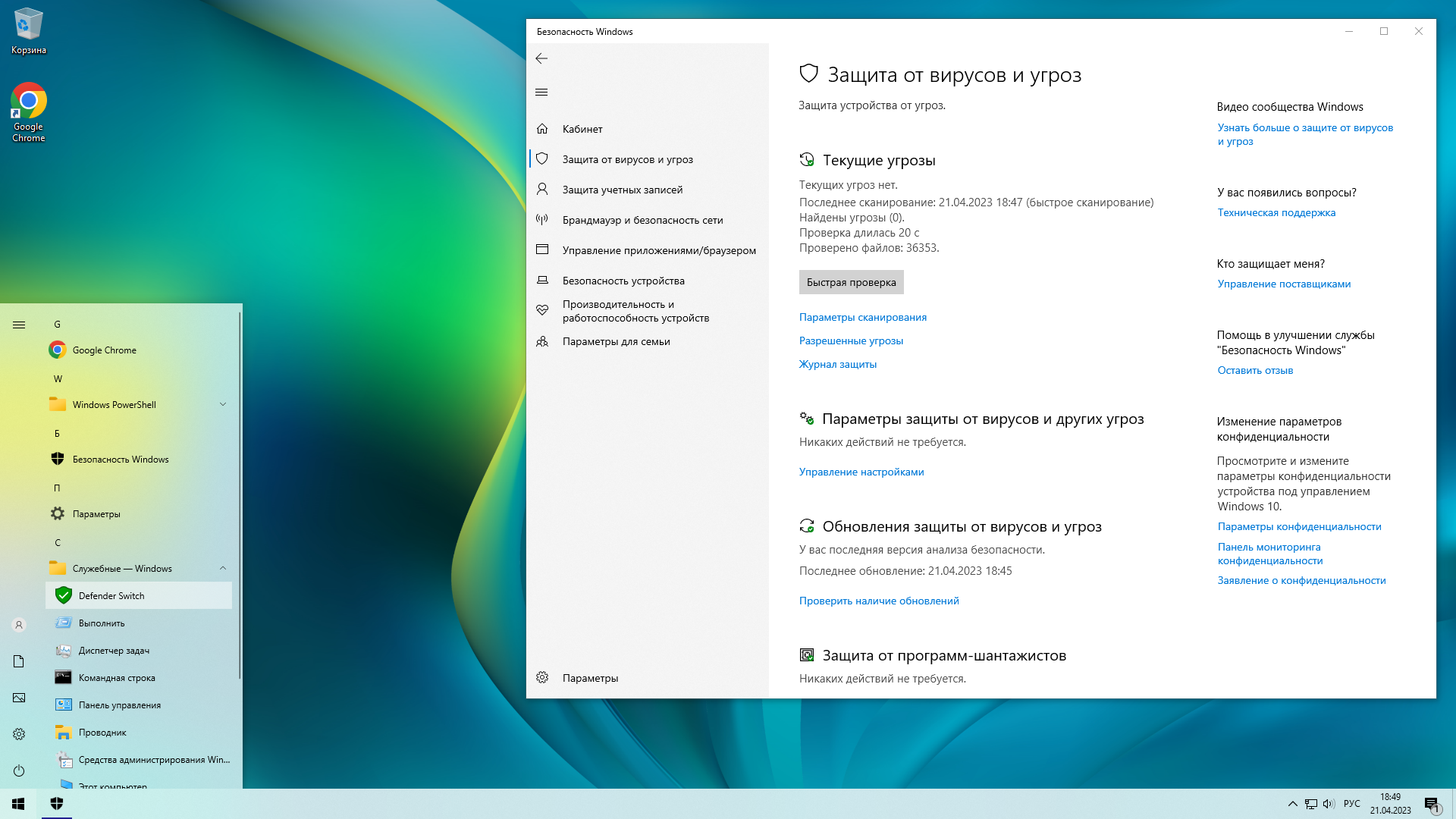This screenshot has height=819, width=1456.
Task: Open Проводник from Start menu
Action: (139, 733)
